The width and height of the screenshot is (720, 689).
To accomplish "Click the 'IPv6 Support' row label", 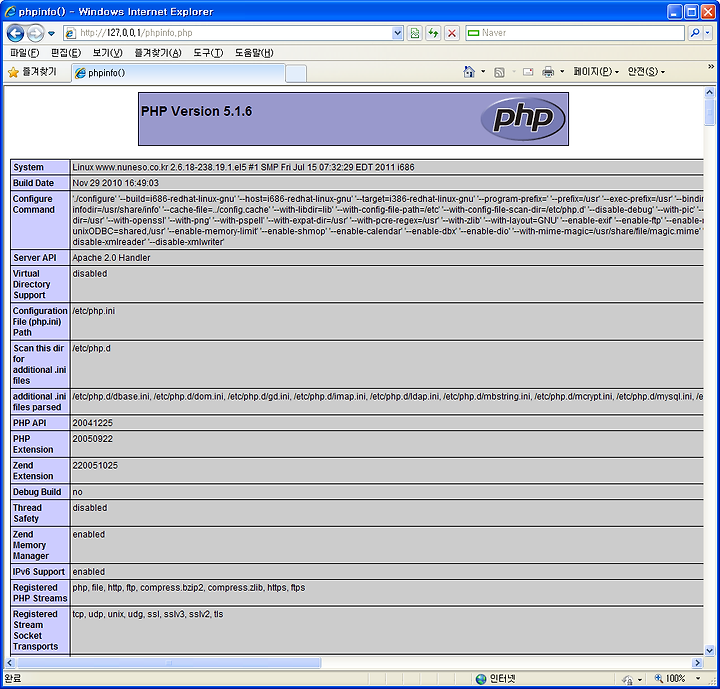I will click(x=39, y=572).
